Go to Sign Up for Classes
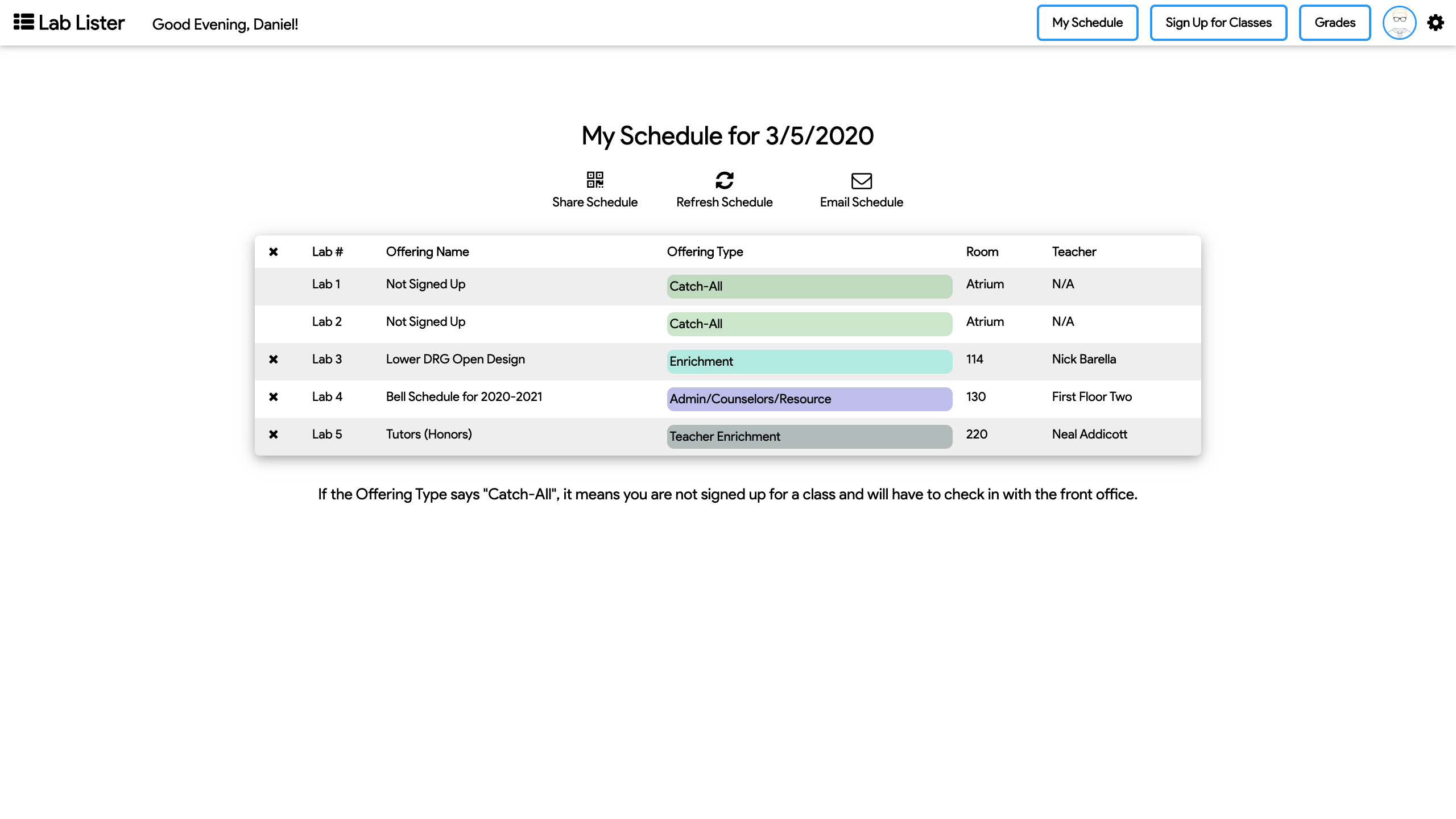This screenshot has height=819, width=1456. 1218,23
